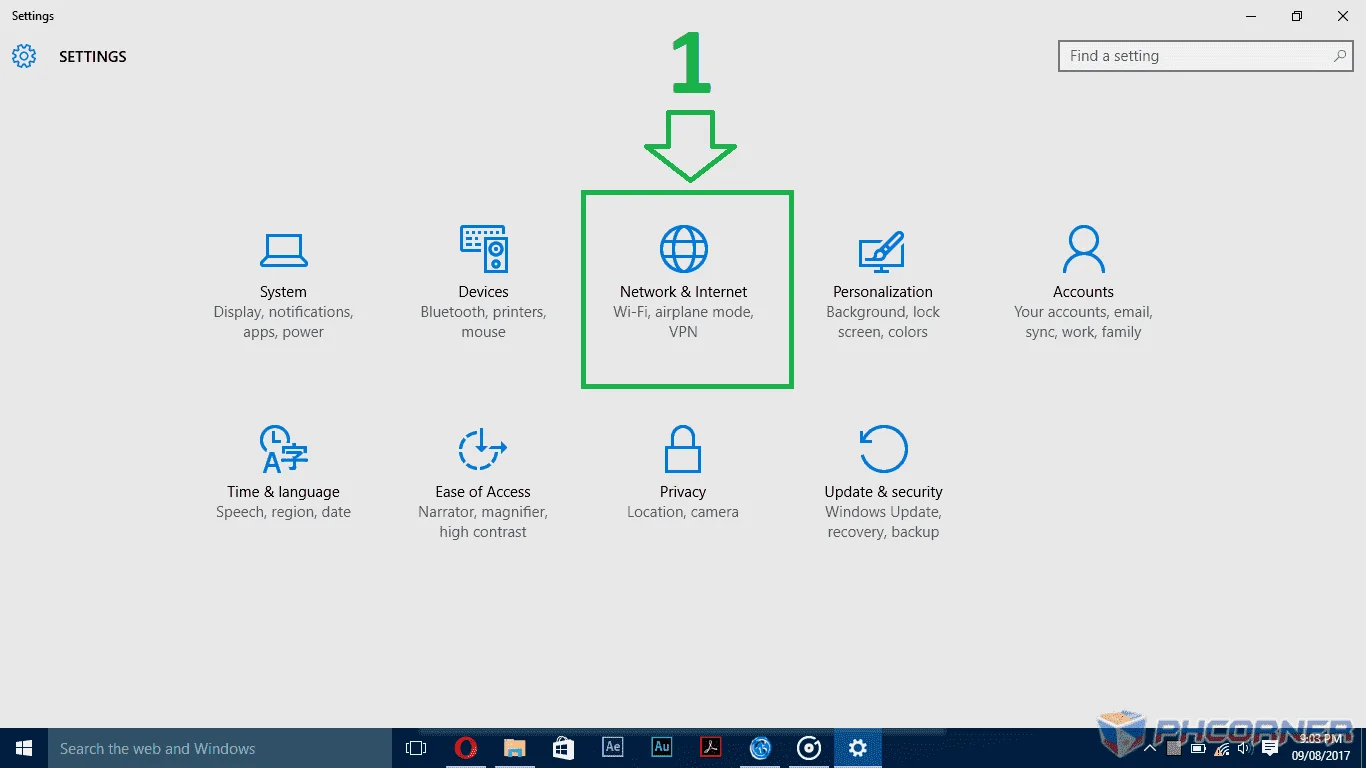The width and height of the screenshot is (1366, 768).
Task: Click the battery status tray icon
Action: 1198,748
